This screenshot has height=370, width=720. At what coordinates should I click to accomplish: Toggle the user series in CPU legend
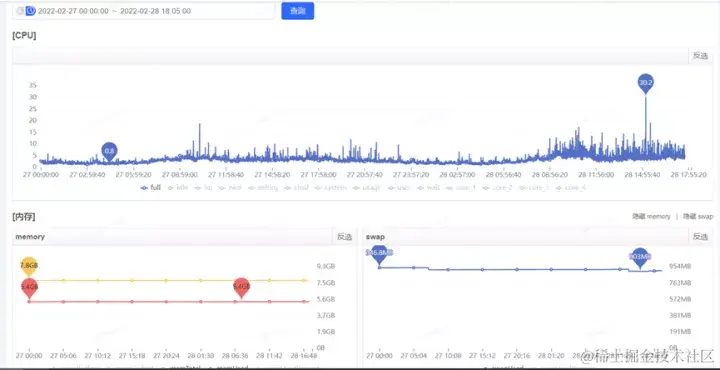[x=399, y=188]
